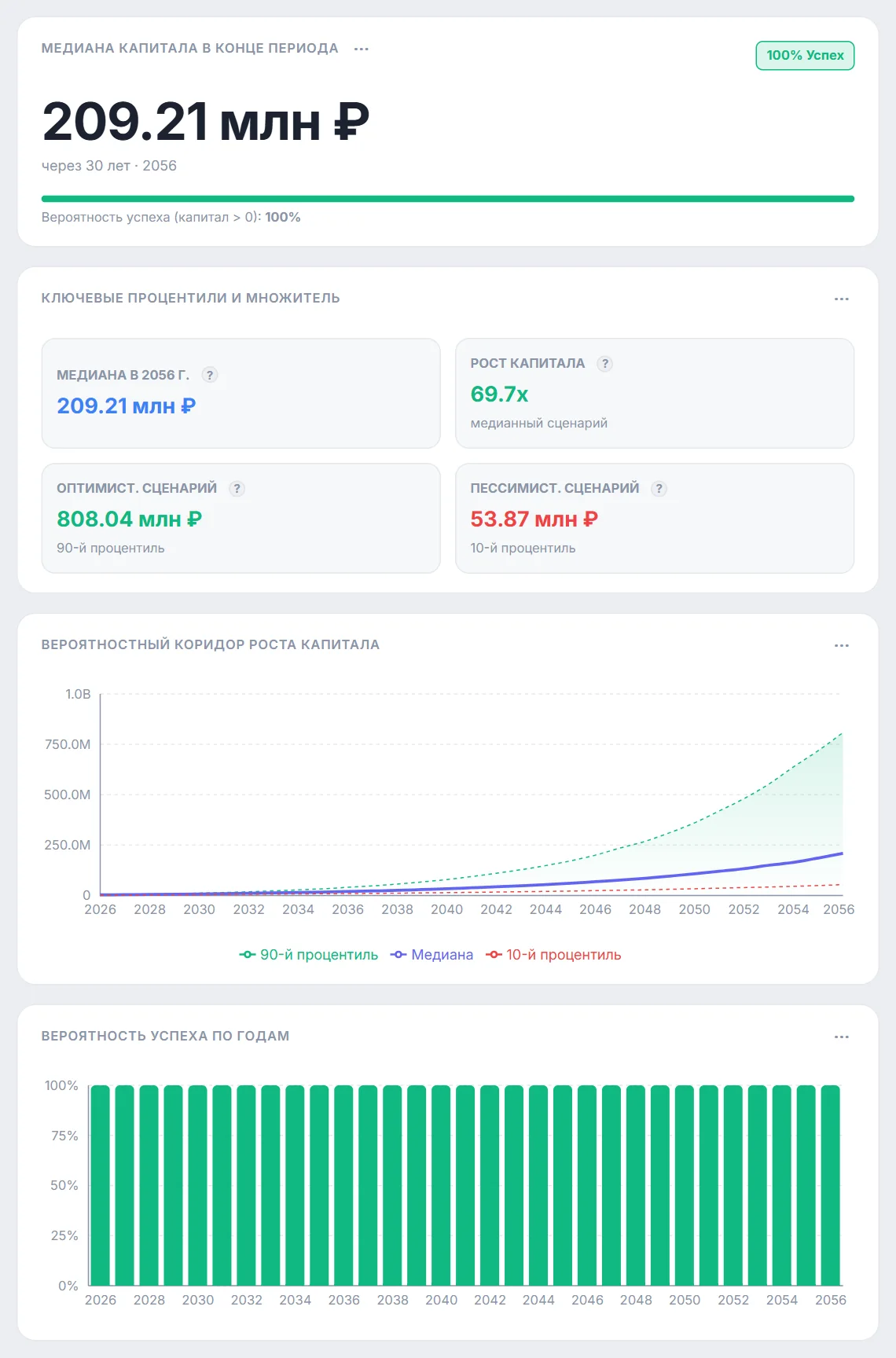The width and height of the screenshot is (896, 1358).
Task: Click the 69.7x capital growth value
Action: (499, 395)
